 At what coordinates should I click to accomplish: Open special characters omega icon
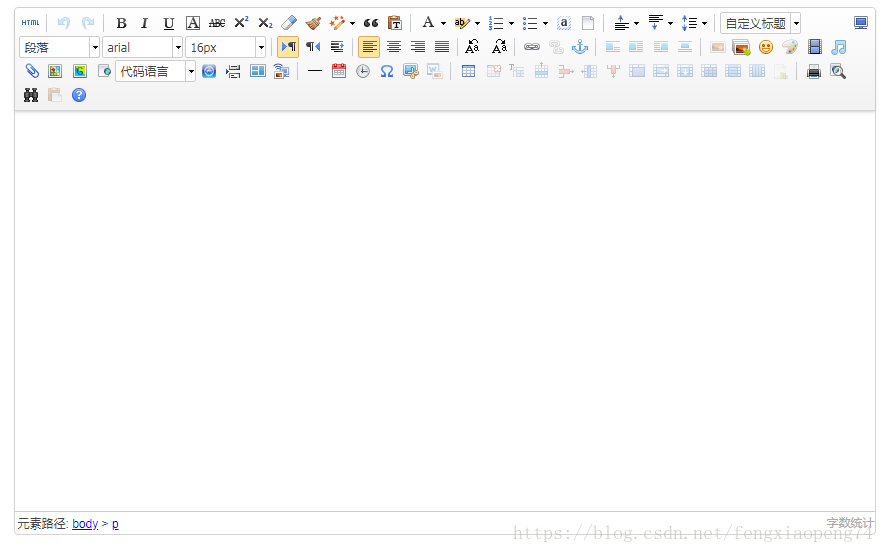[387, 71]
